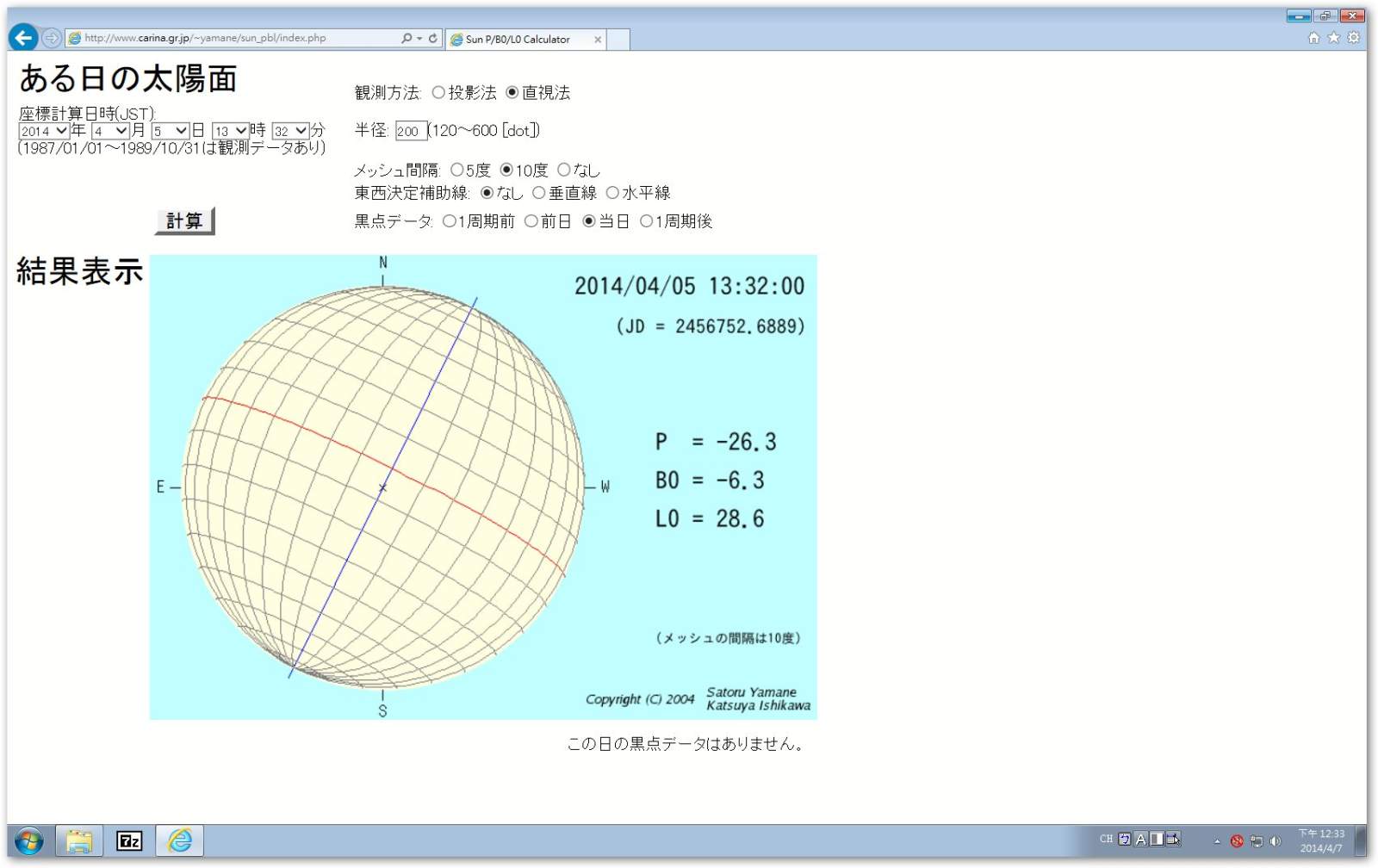
Task: Choose the 5度 mesh interval option
Action: point(457,170)
